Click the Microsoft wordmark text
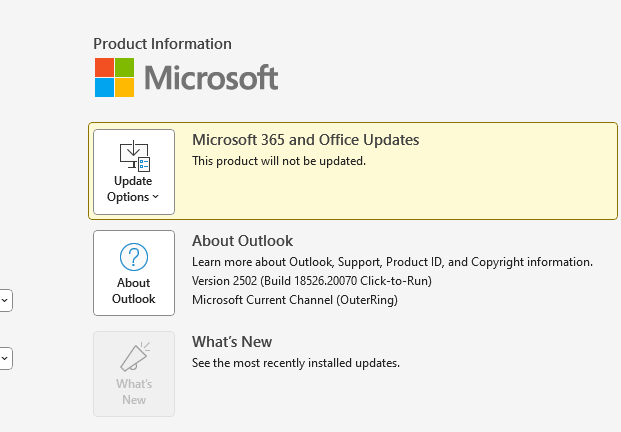The width and height of the screenshot is (621, 432). [211, 77]
